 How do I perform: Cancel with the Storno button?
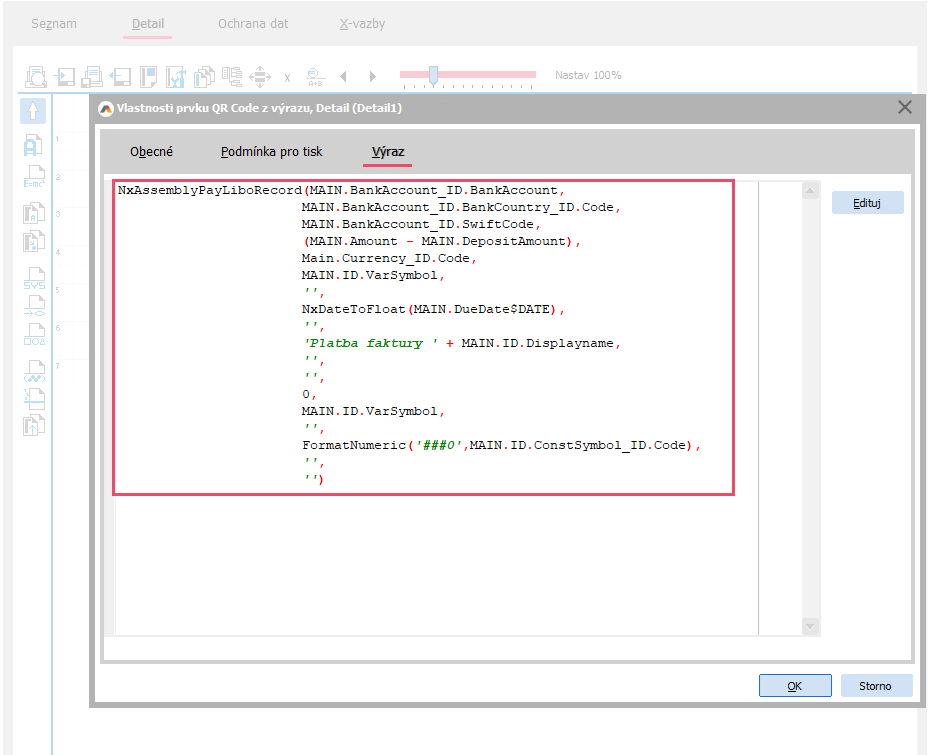coord(876,686)
